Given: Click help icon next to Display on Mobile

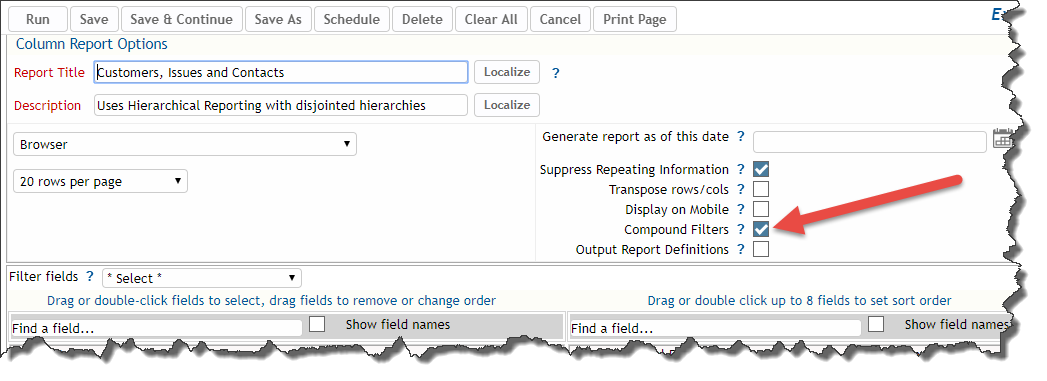Looking at the screenshot, I should (740, 210).
